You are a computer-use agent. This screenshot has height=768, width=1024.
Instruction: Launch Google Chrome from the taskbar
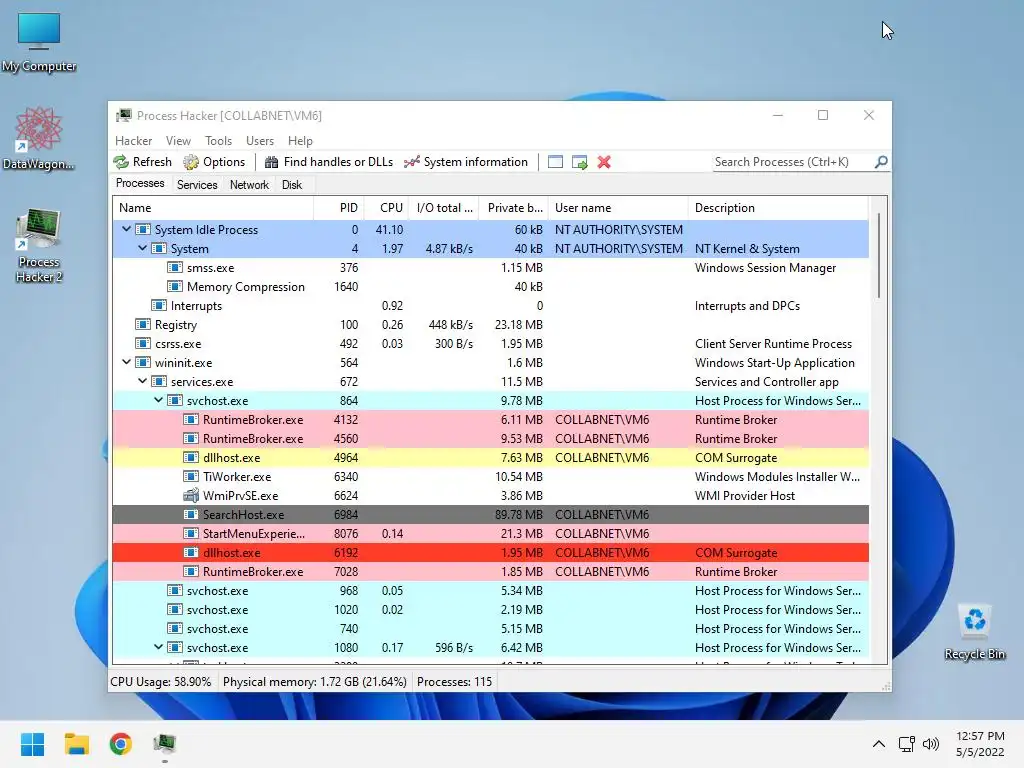(121, 744)
